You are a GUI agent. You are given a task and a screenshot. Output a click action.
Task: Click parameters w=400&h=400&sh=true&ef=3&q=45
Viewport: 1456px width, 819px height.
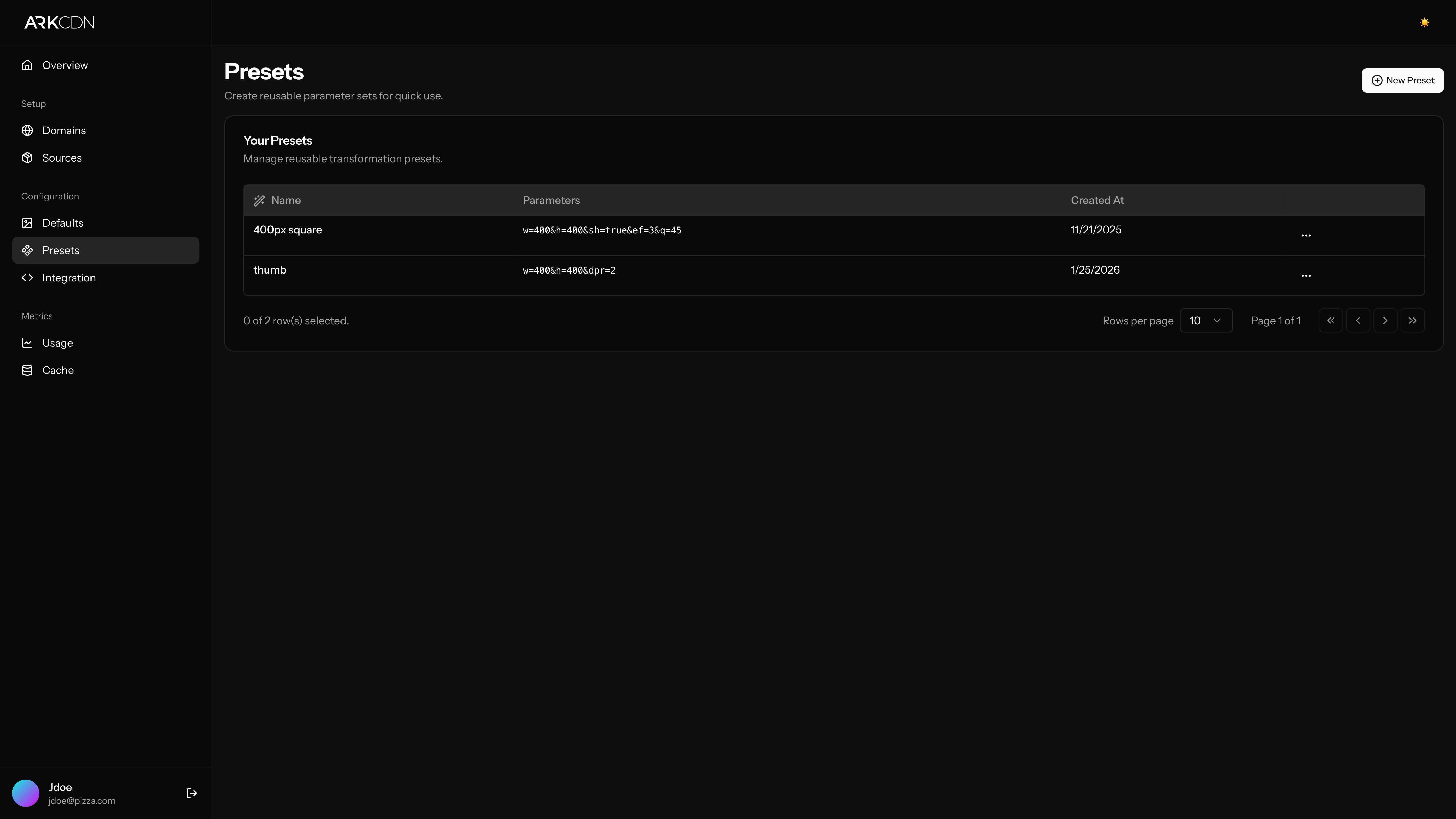coord(602,231)
